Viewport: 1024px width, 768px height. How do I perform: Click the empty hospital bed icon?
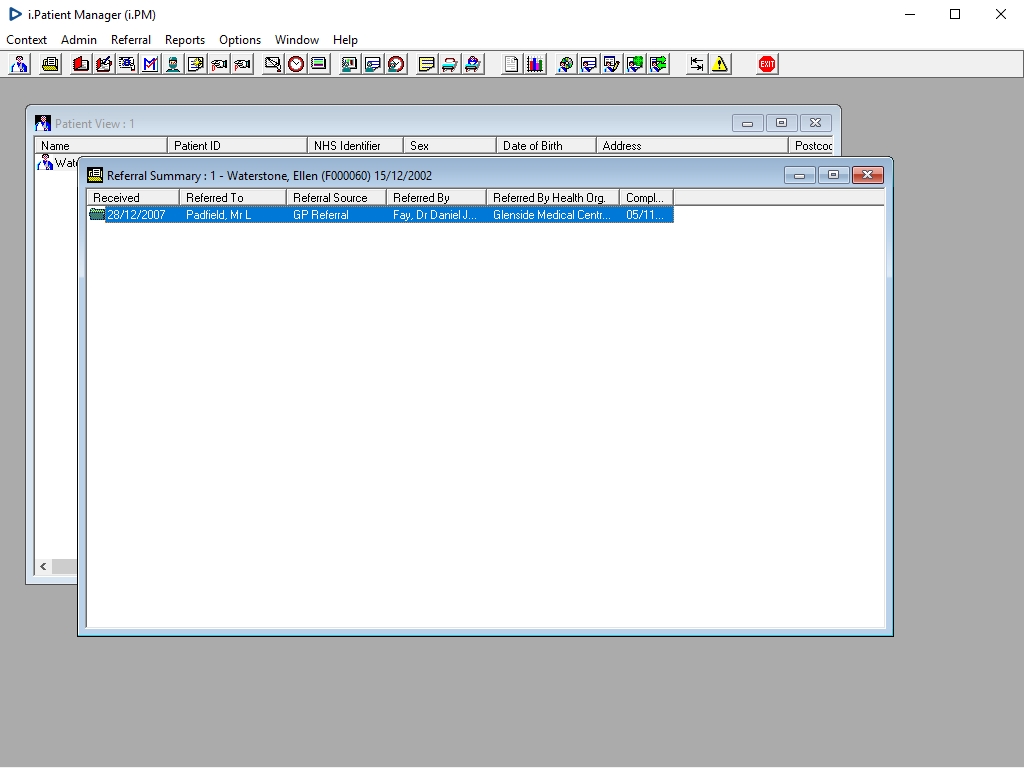tap(450, 64)
